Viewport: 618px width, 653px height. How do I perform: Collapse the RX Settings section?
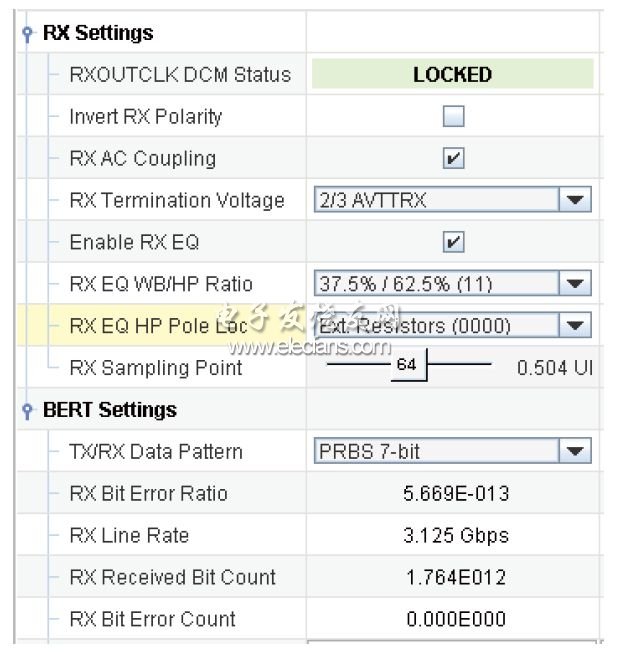(x=27, y=34)
